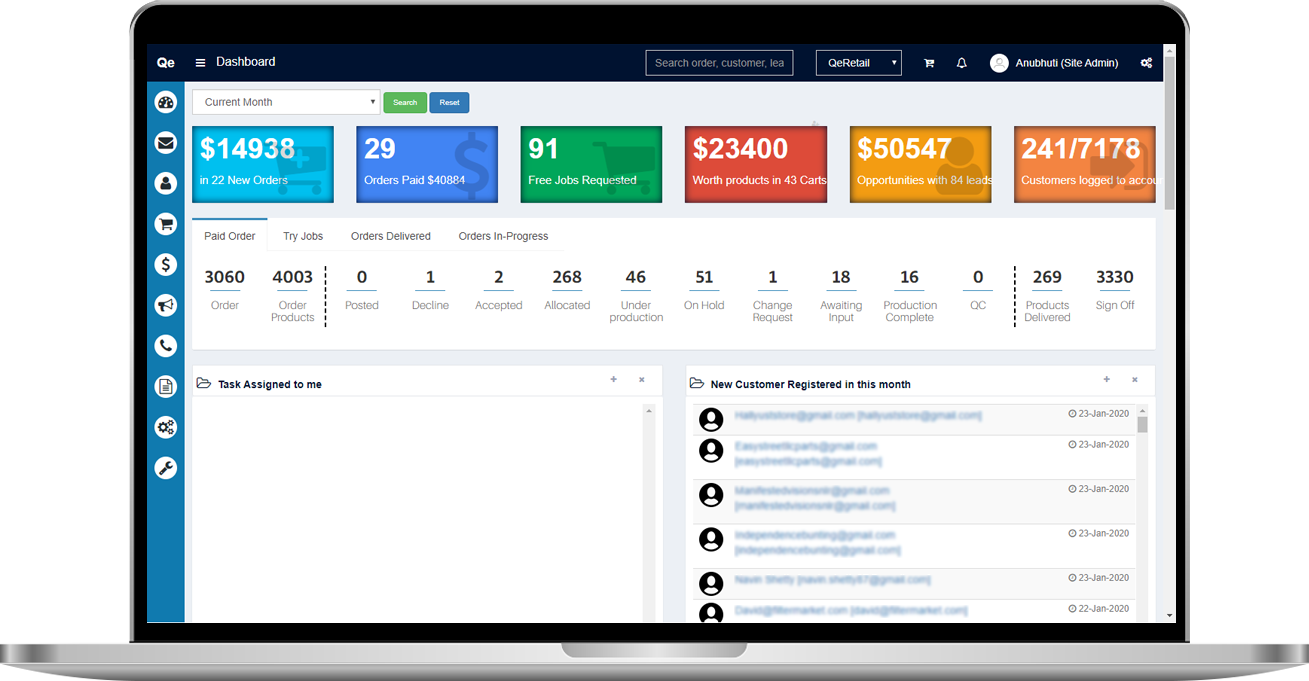Open the Dashboard gauge icon in sidebar

point(165,102)
